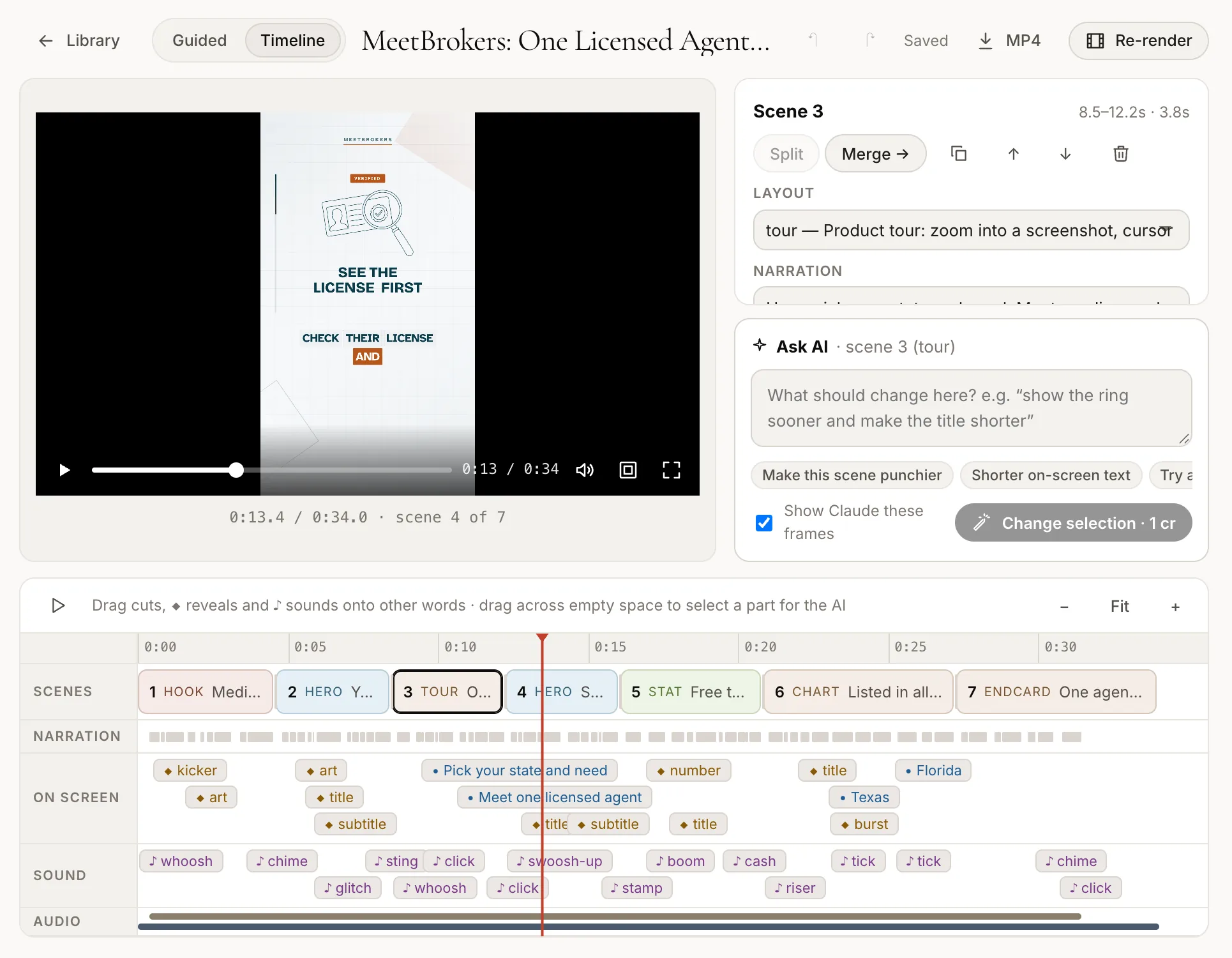
Task: Select the cash sound chip
Action: tap(755, 861)
